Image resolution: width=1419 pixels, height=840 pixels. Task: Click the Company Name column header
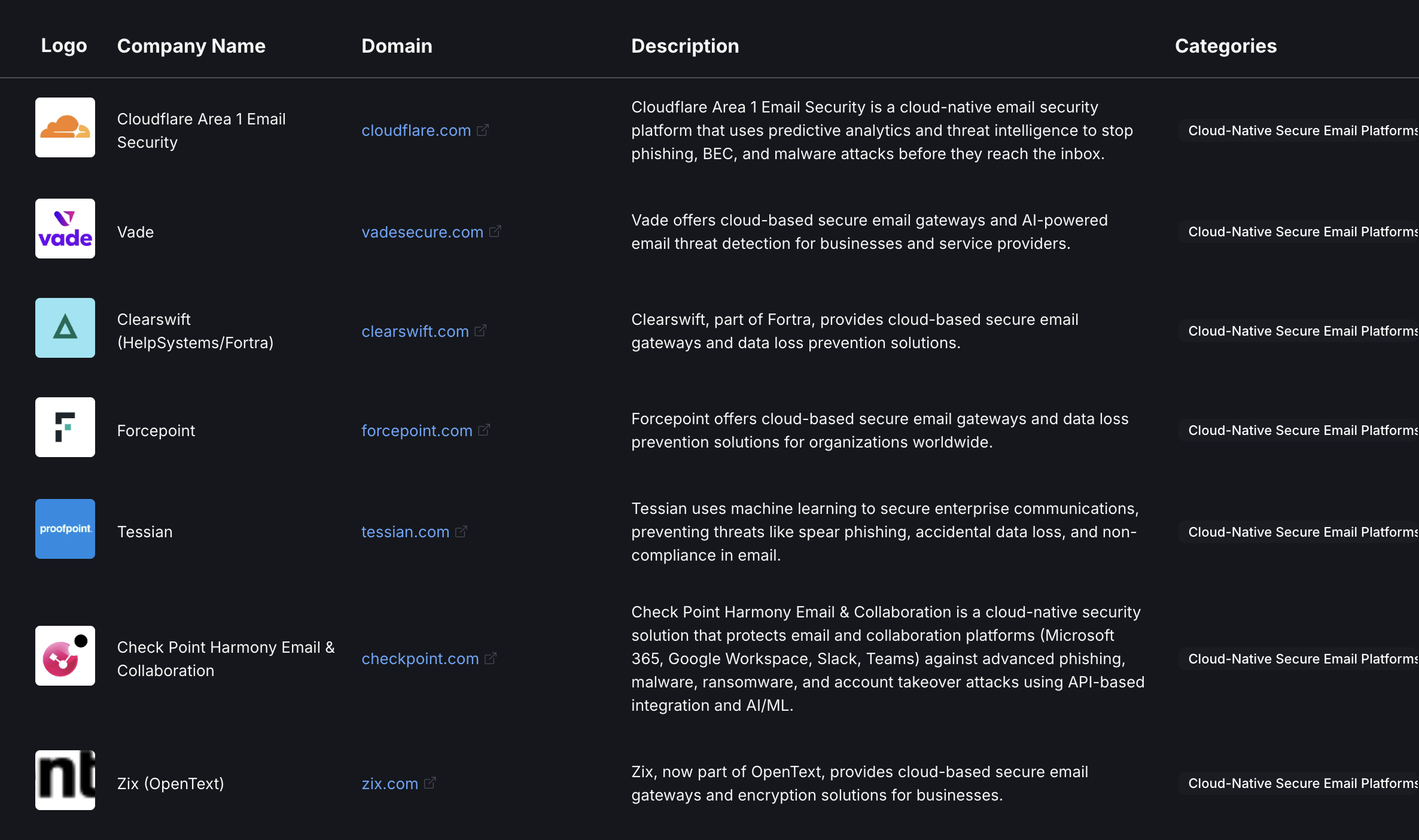[191, 46]
